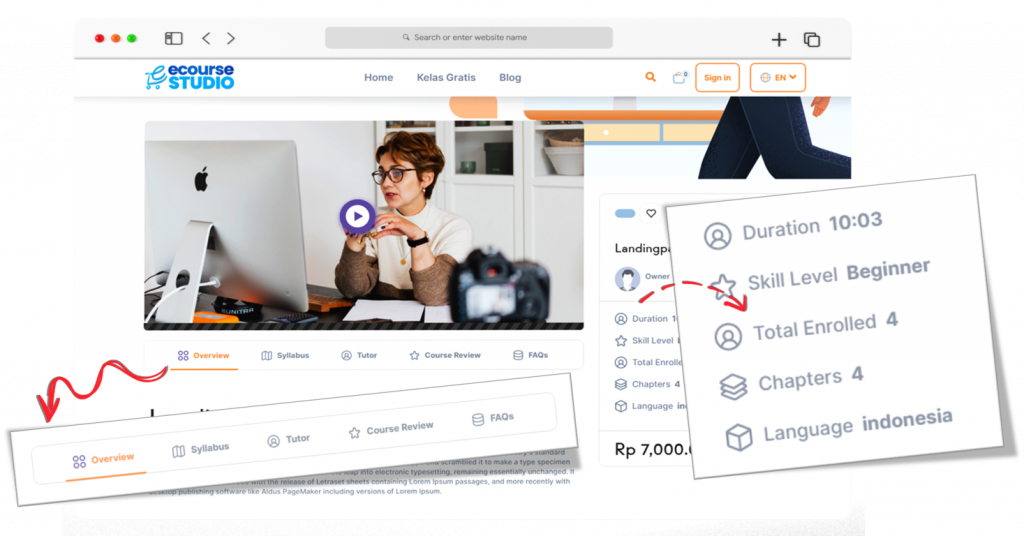The height and width of the screenshot is (536, 1024).
Task: Switch to the Tutor tab
Action: [x=359, y=355]
